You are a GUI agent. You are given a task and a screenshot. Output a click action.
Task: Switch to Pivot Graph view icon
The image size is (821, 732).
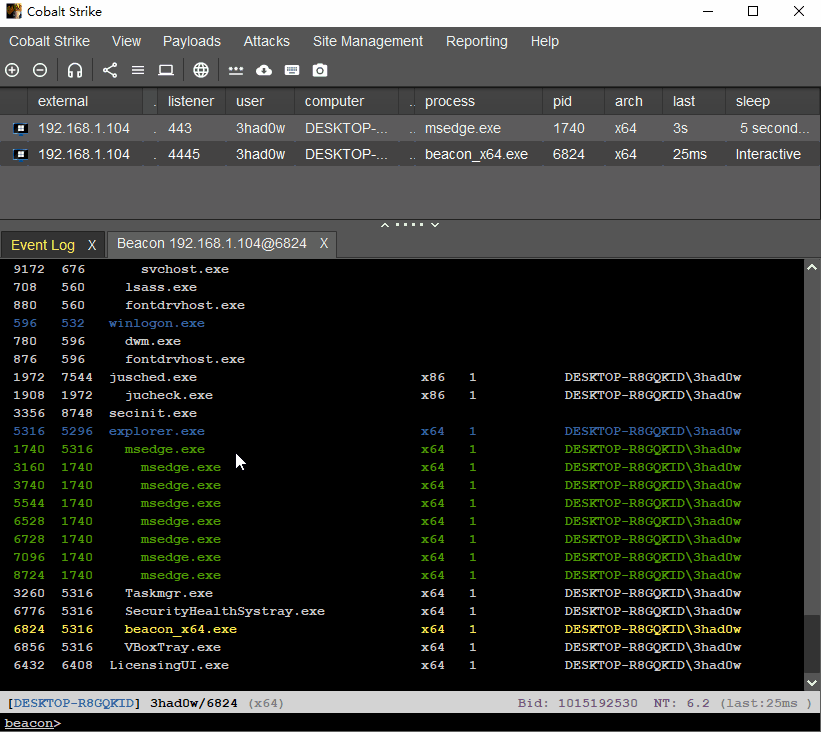110,70
